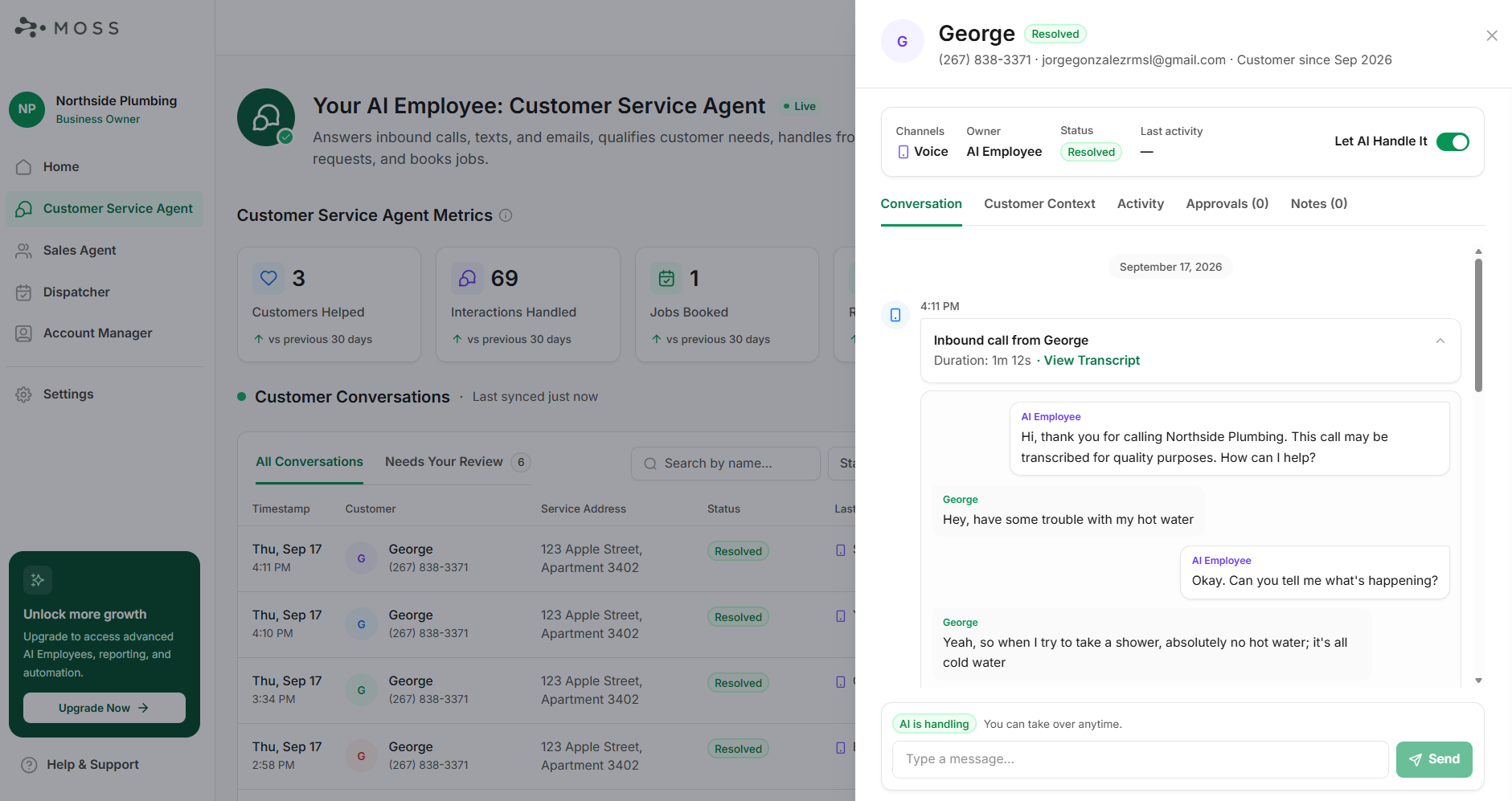This screenshot has height=801, width=1512.
Task: Click the NP account avatar
Action: point(27,109)
